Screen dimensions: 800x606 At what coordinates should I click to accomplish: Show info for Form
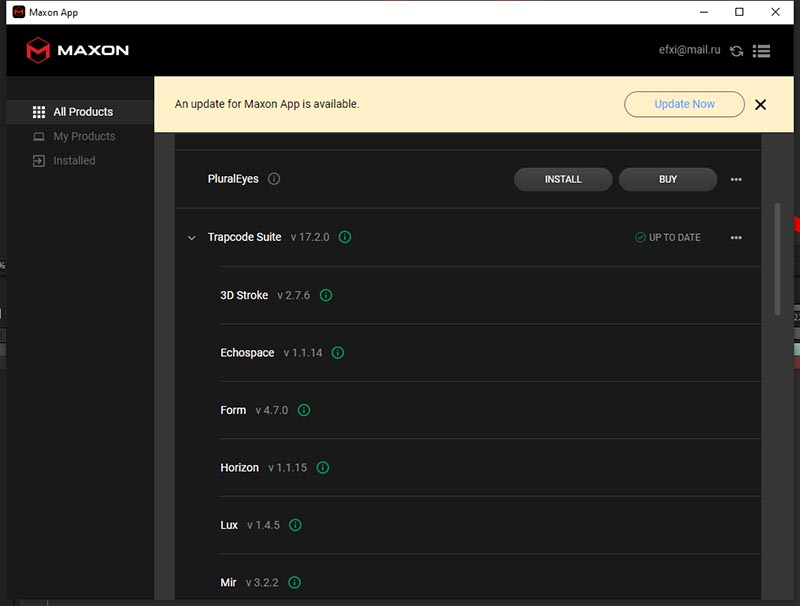304,410
